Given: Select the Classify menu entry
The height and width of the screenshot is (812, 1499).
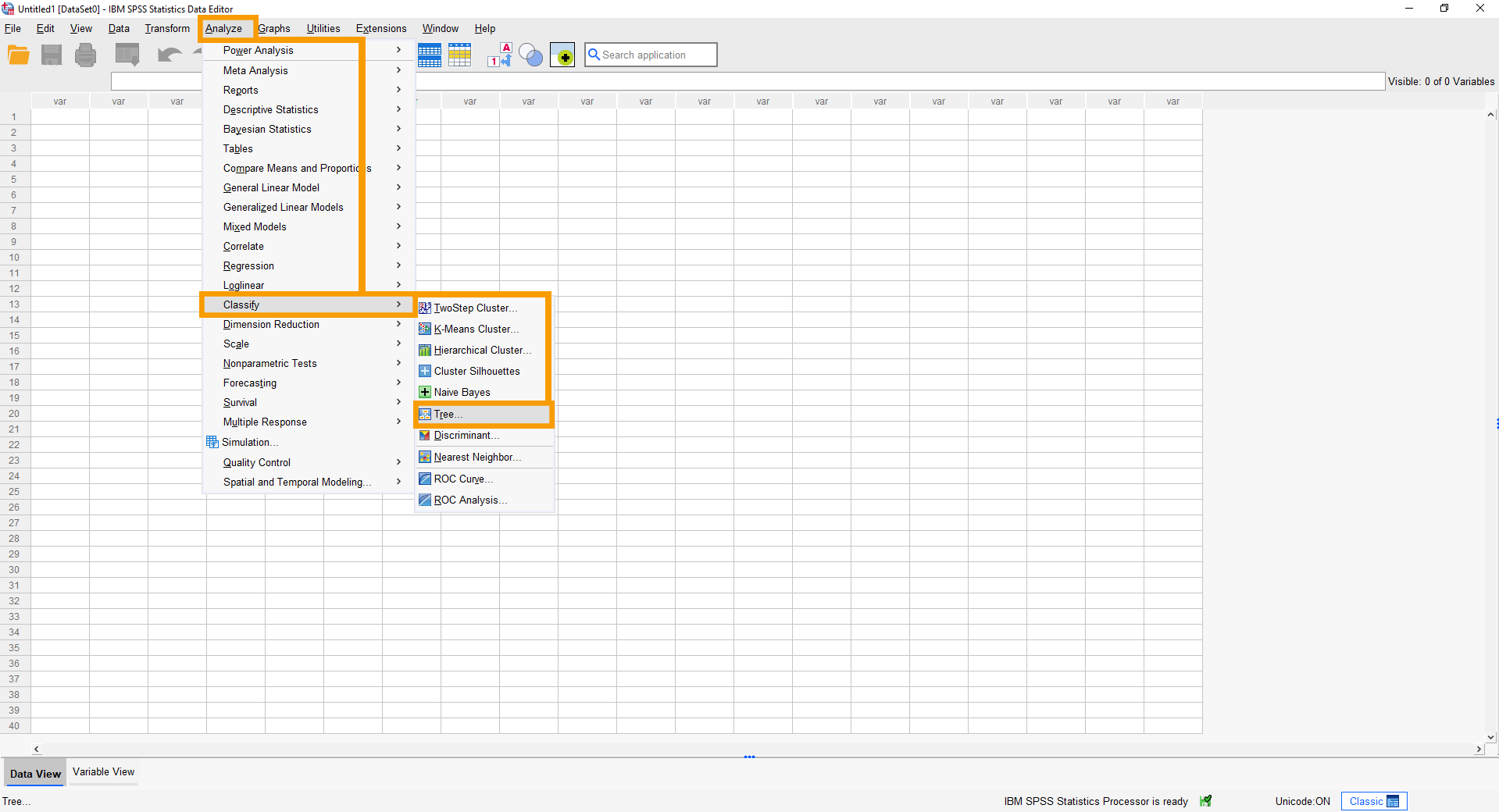Looking at the screenshot, I should [308, 304].
